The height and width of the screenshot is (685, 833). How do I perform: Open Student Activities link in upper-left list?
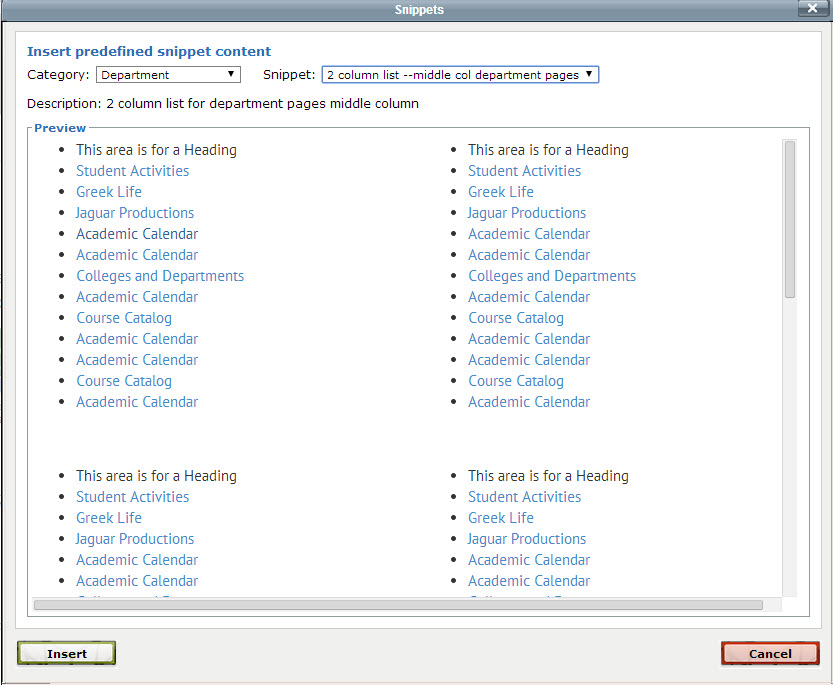tap(132, 171)
